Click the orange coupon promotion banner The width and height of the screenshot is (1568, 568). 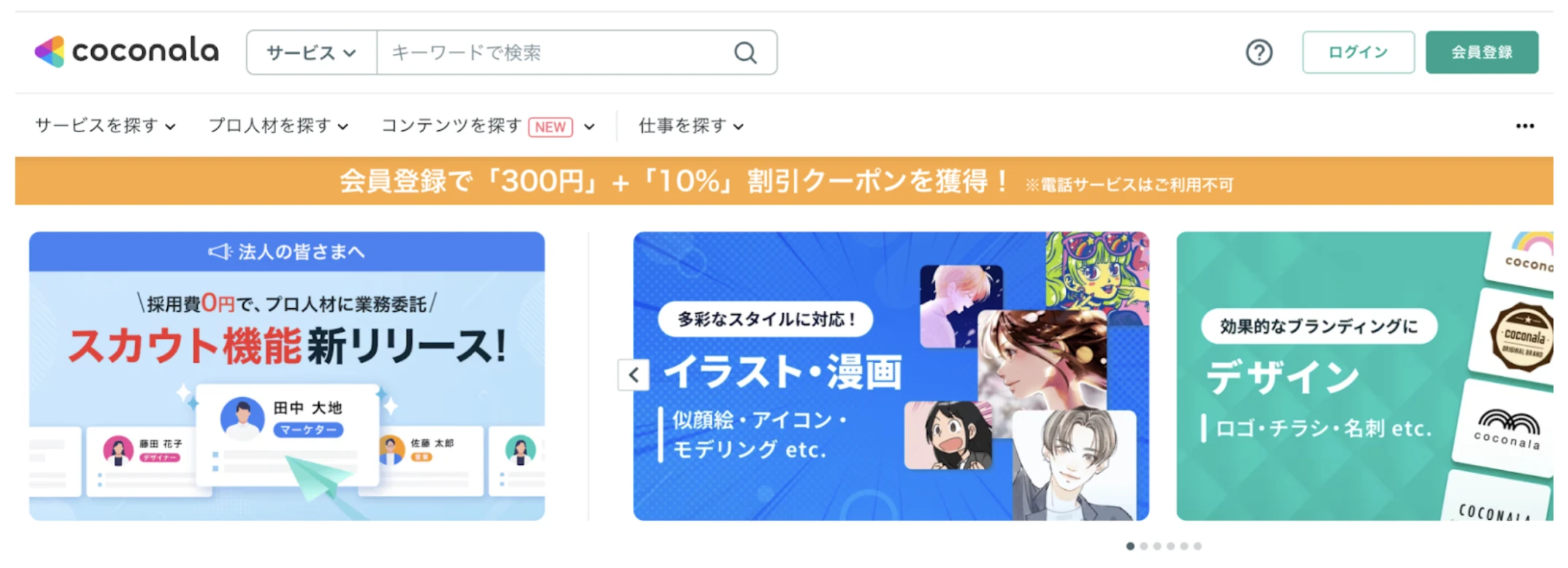click(784, 181)
